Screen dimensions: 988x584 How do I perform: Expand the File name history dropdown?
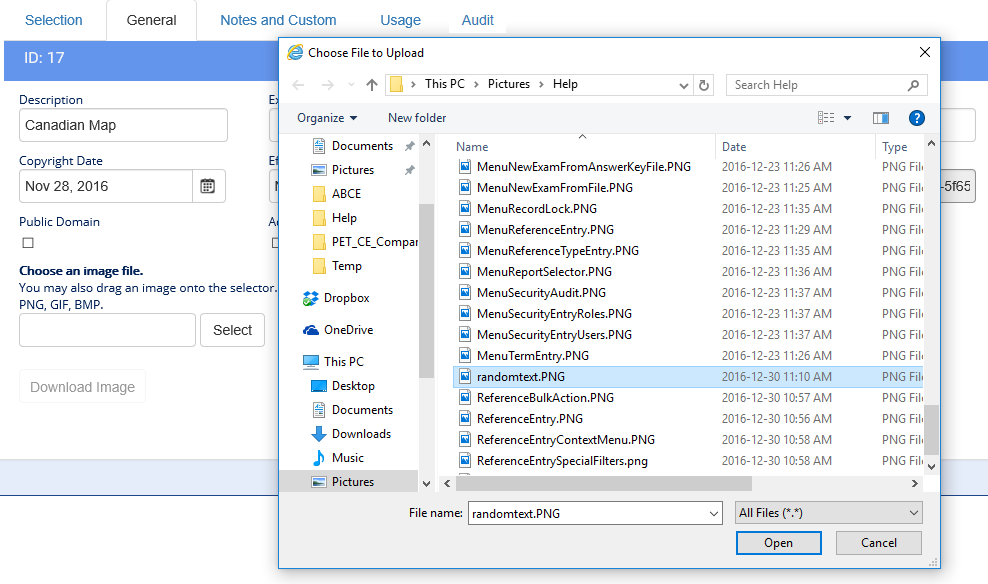pos(713,513)
